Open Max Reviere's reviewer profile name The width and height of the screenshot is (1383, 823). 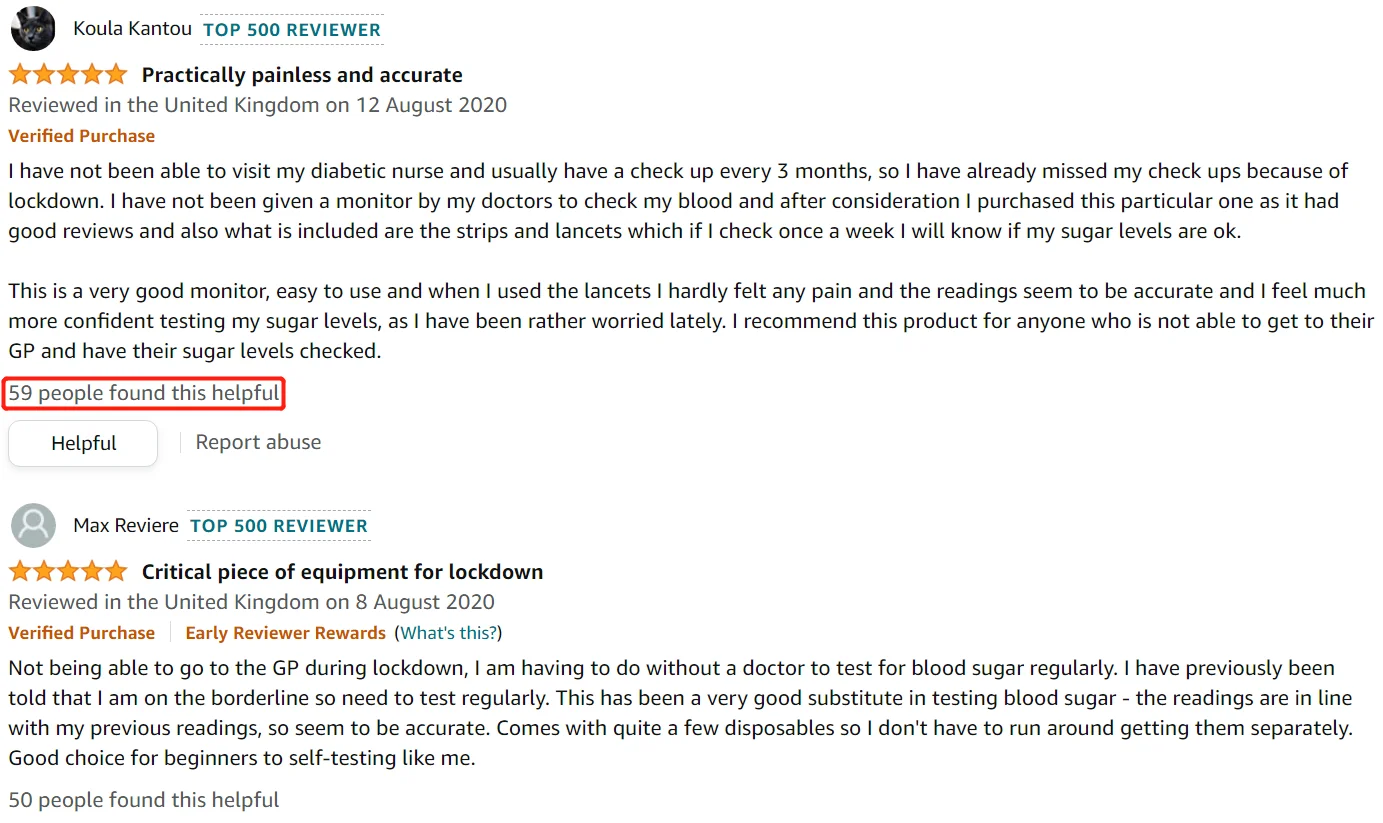[126, 525]
